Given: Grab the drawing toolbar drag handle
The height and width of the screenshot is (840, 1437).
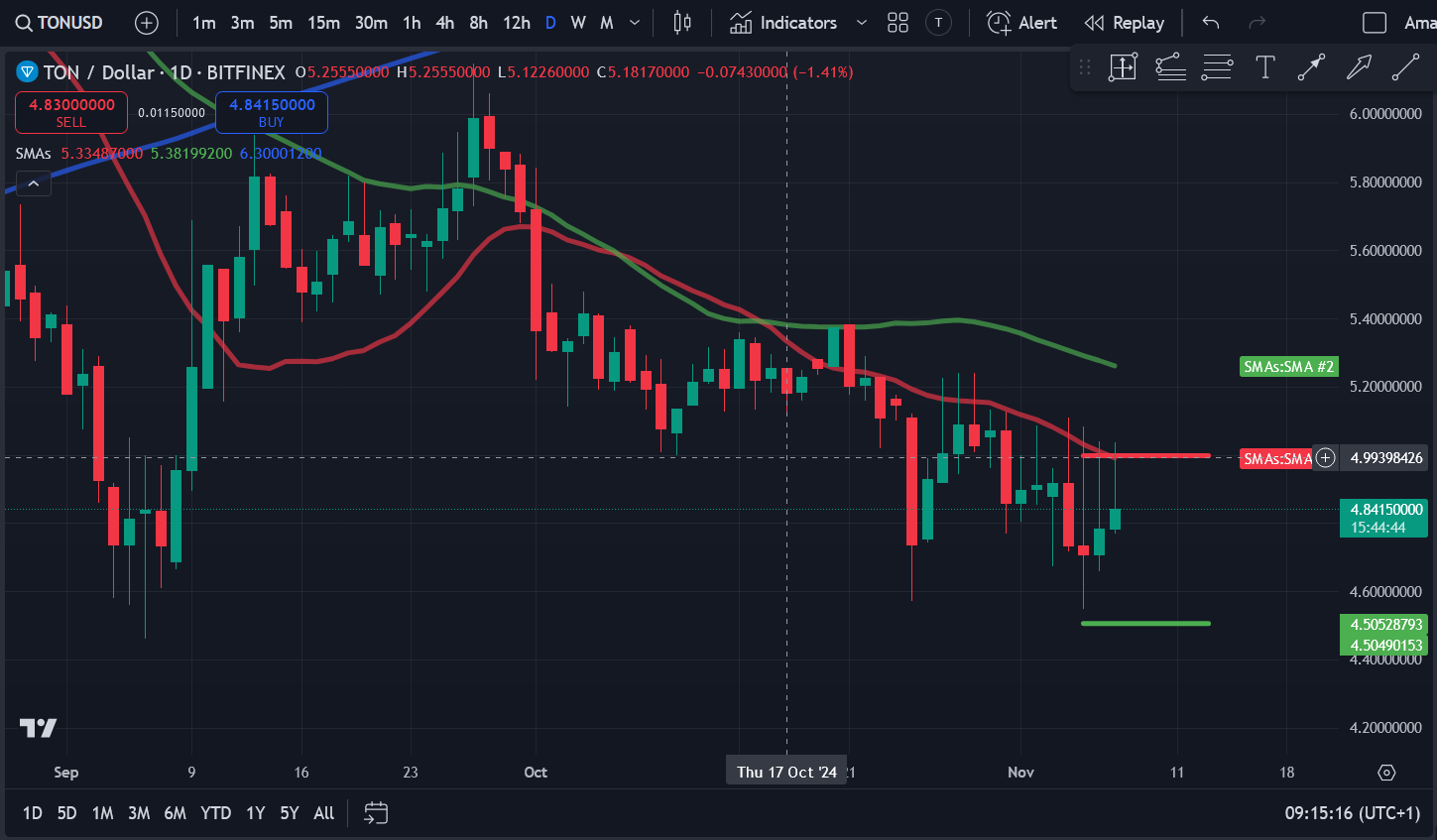Looking at the screenshot, I should click(x=1085, y=67).
